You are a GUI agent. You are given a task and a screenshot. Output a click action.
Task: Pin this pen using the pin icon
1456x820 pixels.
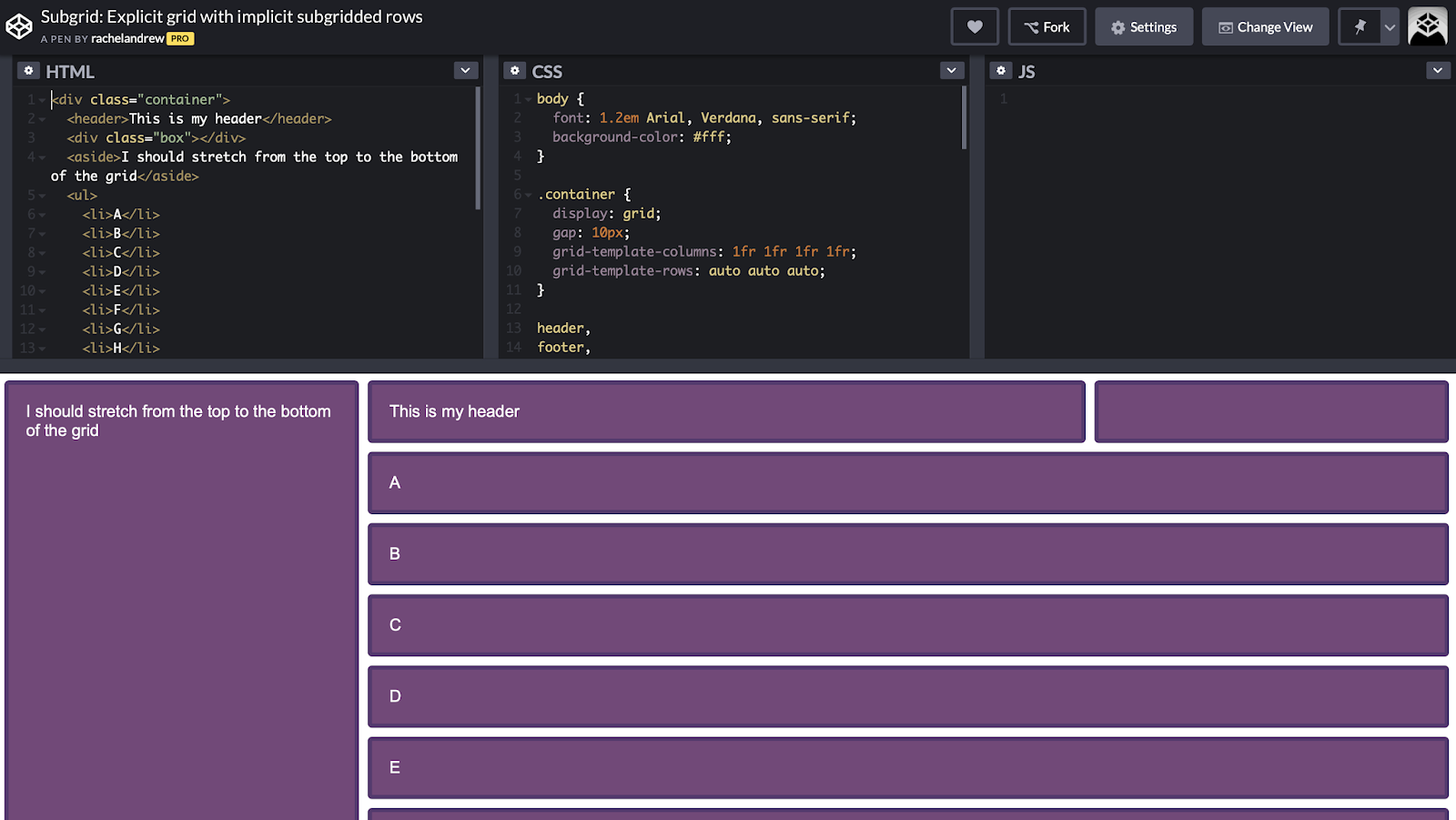coord(1360,26)
